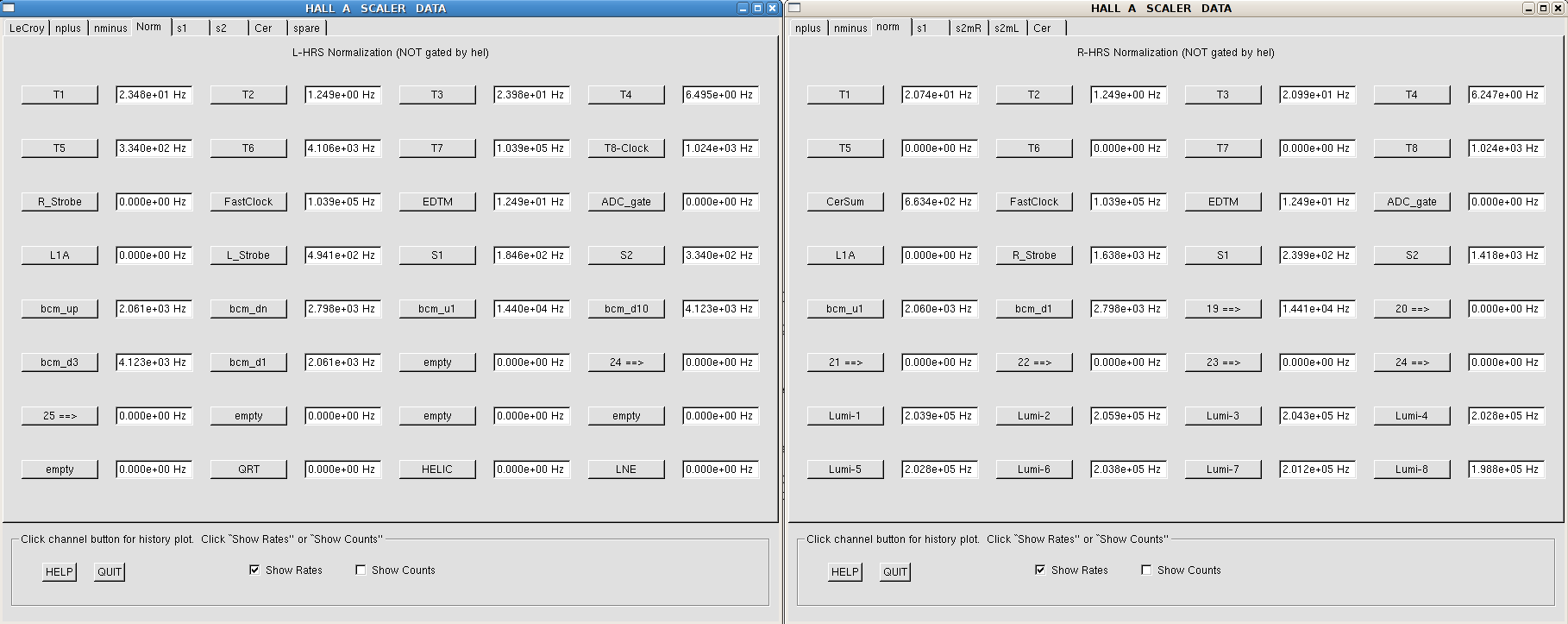1568x624 pixels.
Task: Toggle Show Counts in the right R-HRS window
Action: click(1146, 570)
